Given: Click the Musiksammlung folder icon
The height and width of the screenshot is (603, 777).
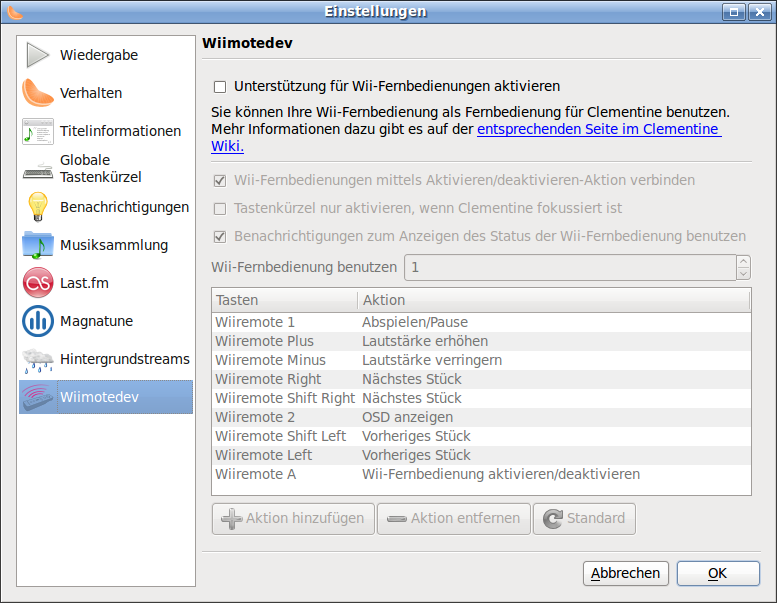Looking at the screenshot, I should coord(38,245).
